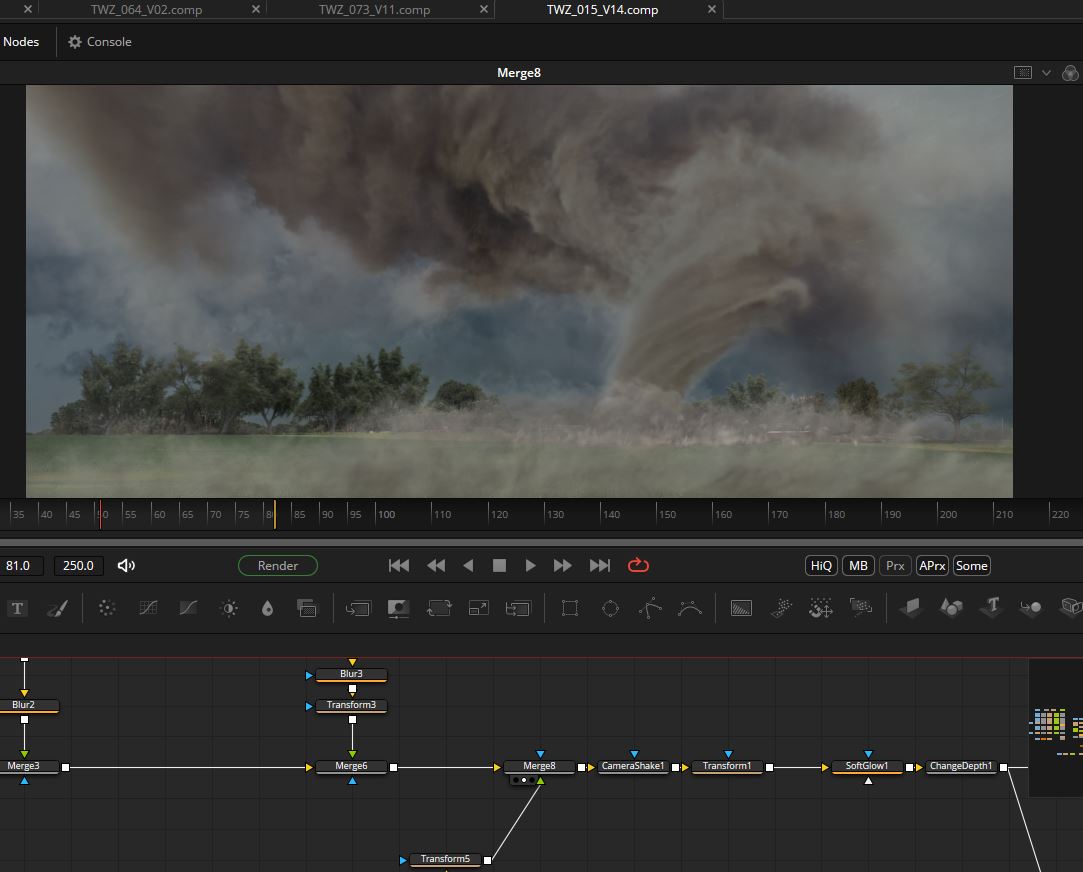
Task: Toggle HiQ high quality mode
Action: click(x=821, y=566)
